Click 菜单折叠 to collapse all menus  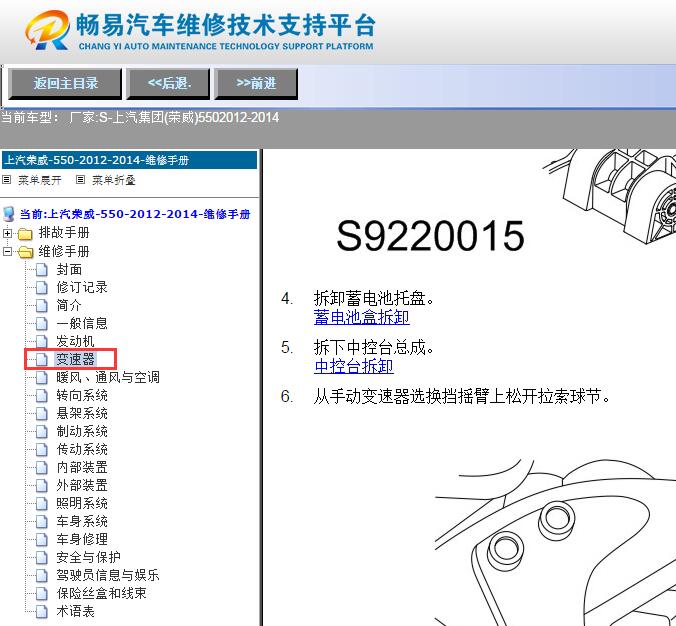point(114,180)
